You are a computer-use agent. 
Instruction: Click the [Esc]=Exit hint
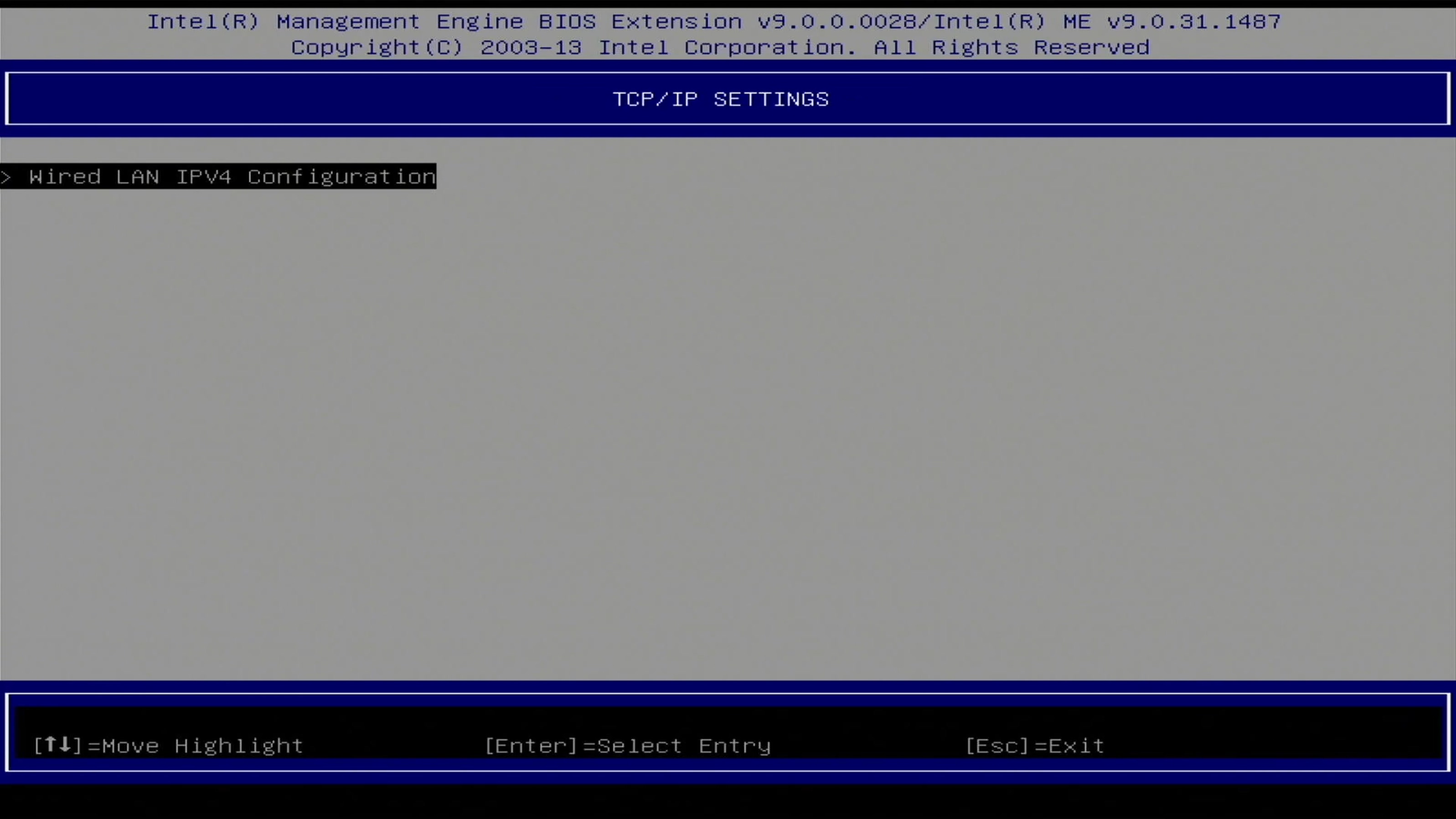[x=1034, y=746]
